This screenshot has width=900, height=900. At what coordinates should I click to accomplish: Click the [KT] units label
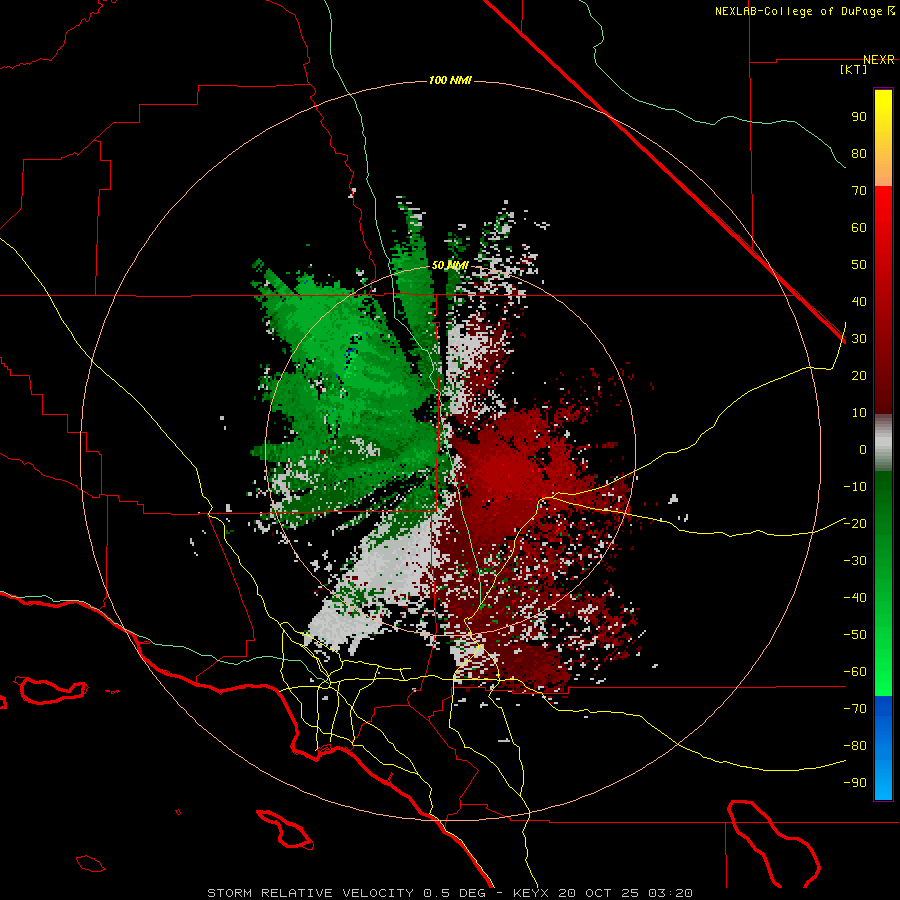854,69
